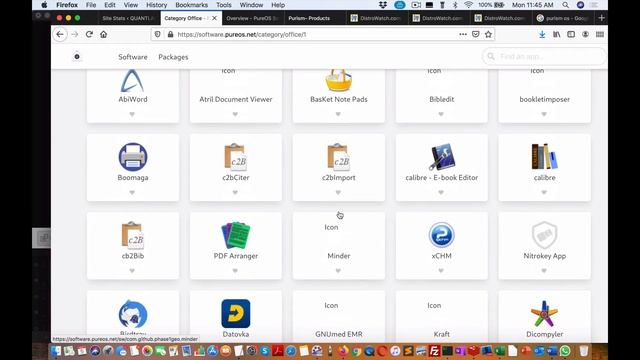Open macOS Spotlight search icon
Image resolution: width=640 pixels, height=360 pixels.
565,5
